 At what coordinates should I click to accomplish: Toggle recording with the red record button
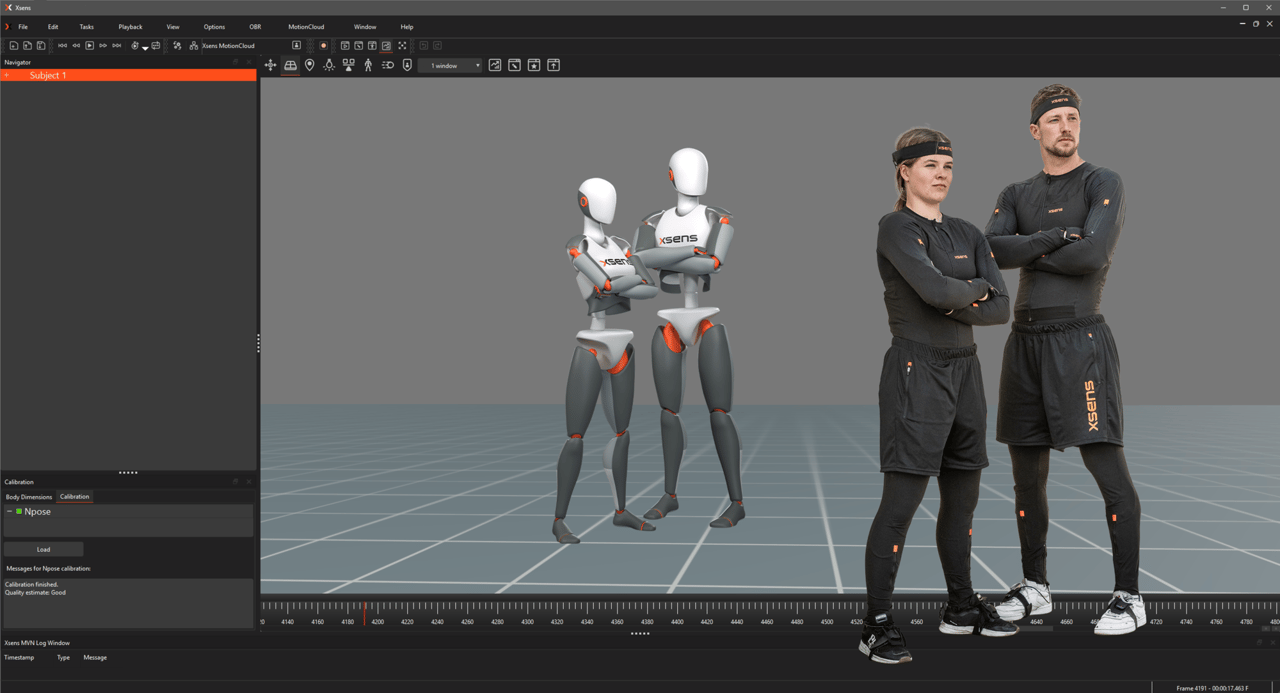coord(323,45)
